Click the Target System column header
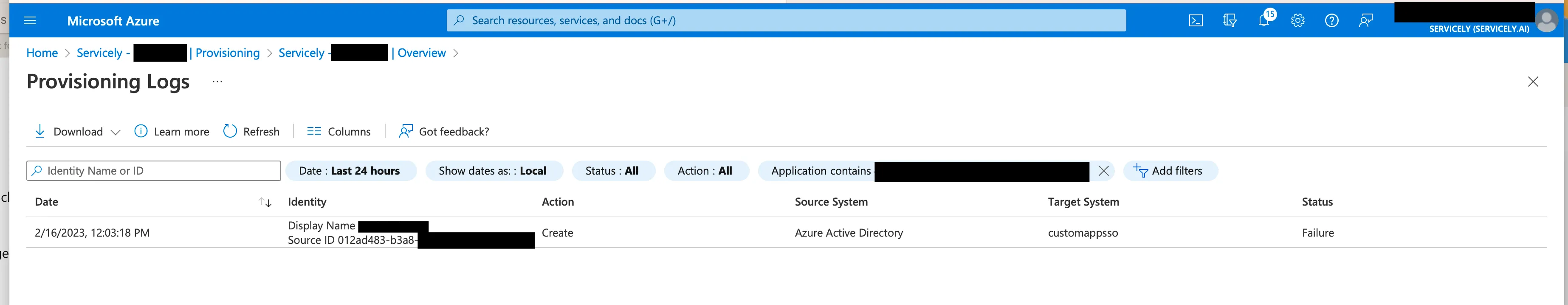Screen dimensions: 1568x305 1083,202
